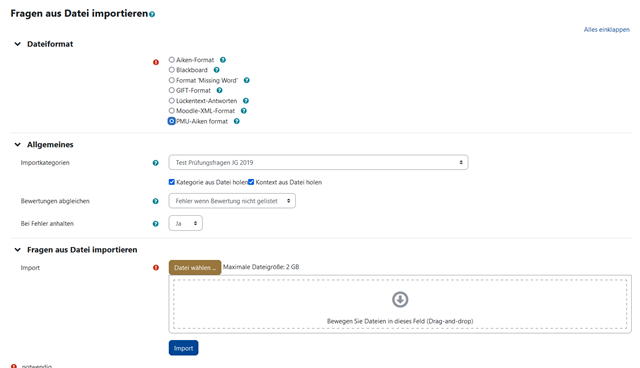Select Lückentext-Antworten radio button

172,100
